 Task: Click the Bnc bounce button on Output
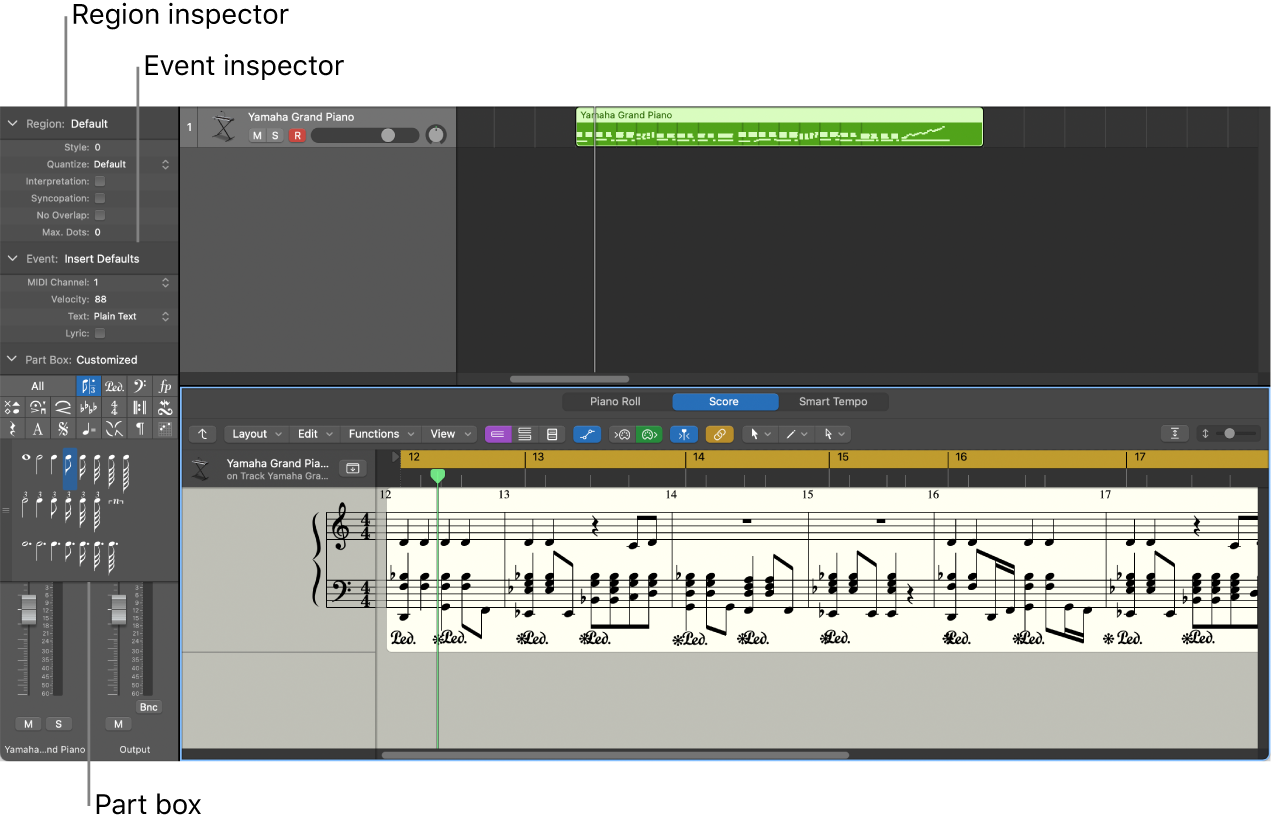148,707
